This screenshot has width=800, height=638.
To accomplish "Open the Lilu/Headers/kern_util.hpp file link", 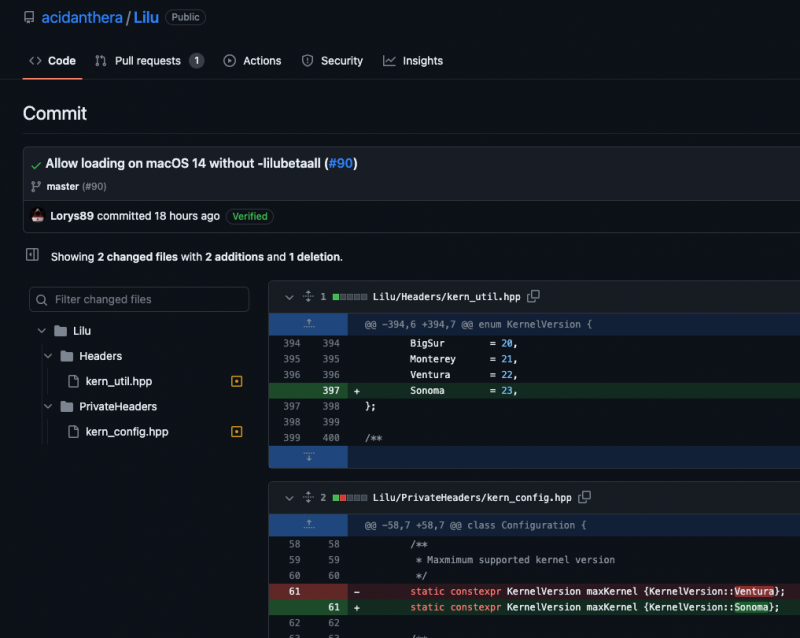I will (446, 297).
